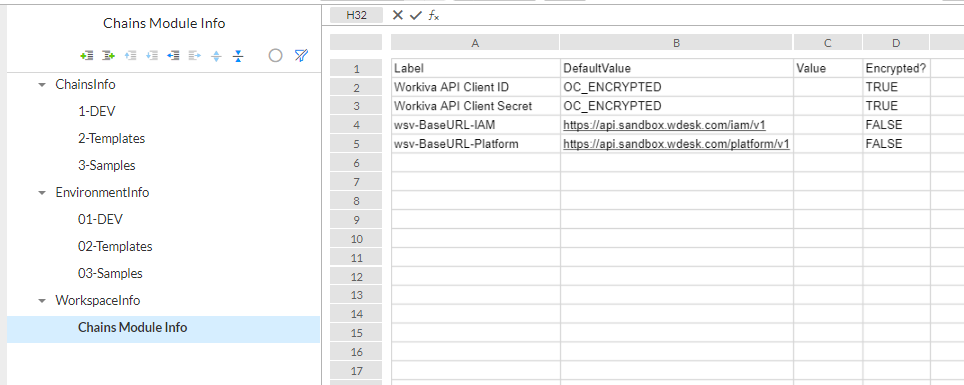Collapse the WorkspaceInfo tree section
The image size is (964, 385).
tap(42, 301)
